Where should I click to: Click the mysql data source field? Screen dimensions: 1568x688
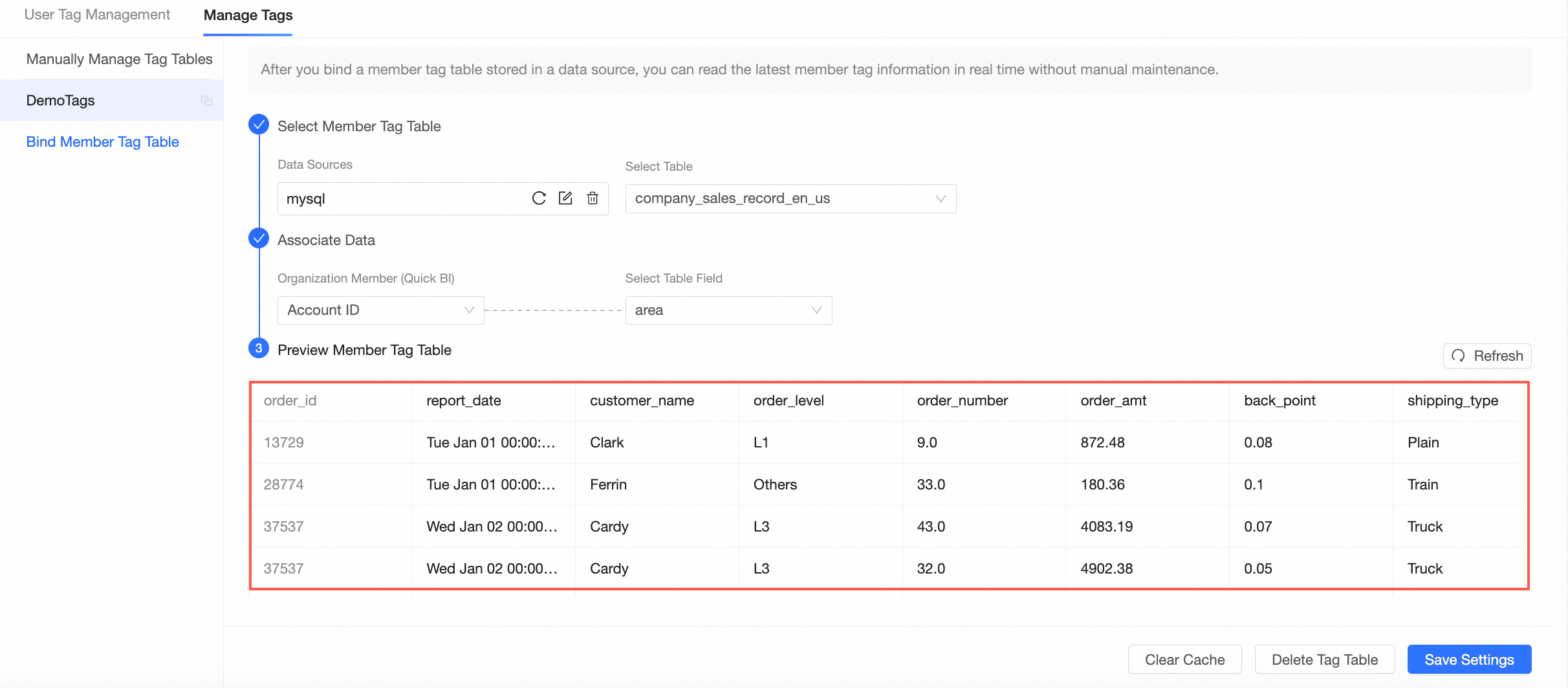point(442,199)
